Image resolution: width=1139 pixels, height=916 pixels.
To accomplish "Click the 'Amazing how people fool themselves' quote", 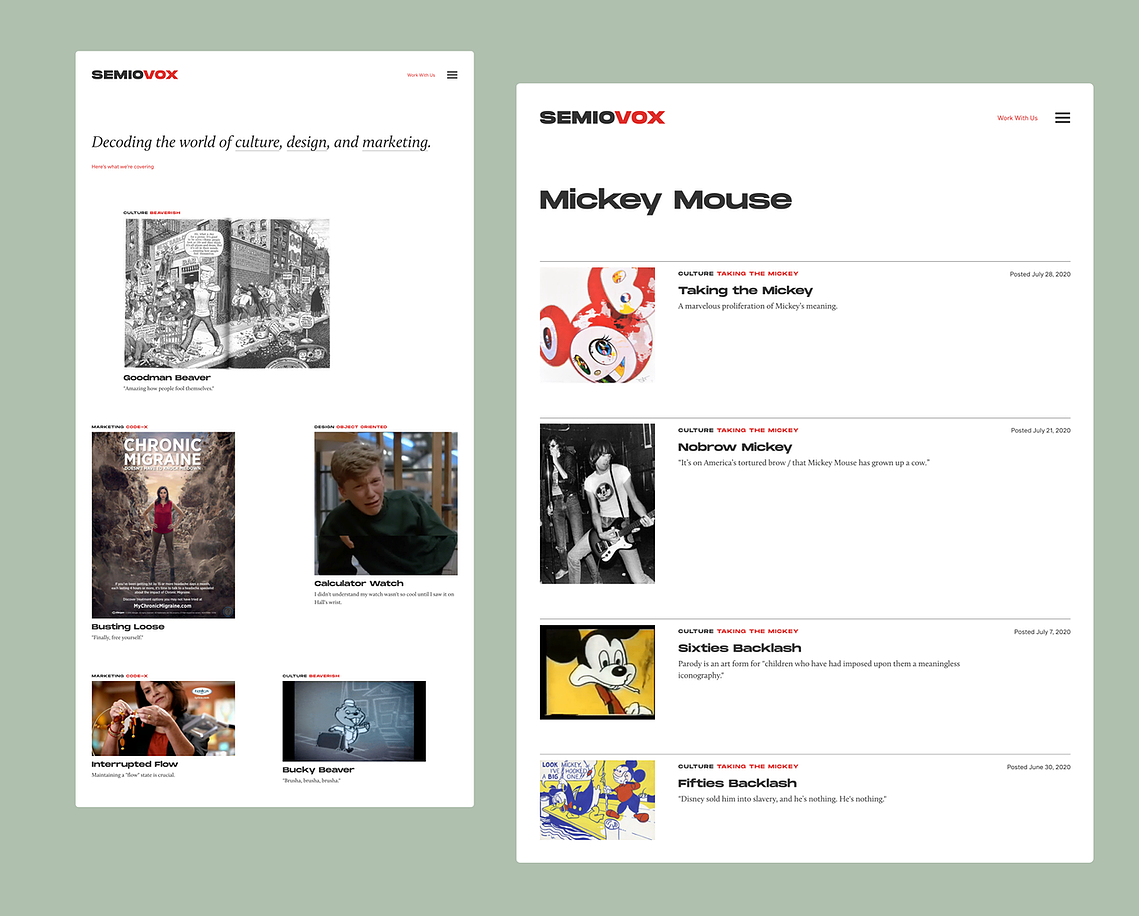I will pos(169,389).
